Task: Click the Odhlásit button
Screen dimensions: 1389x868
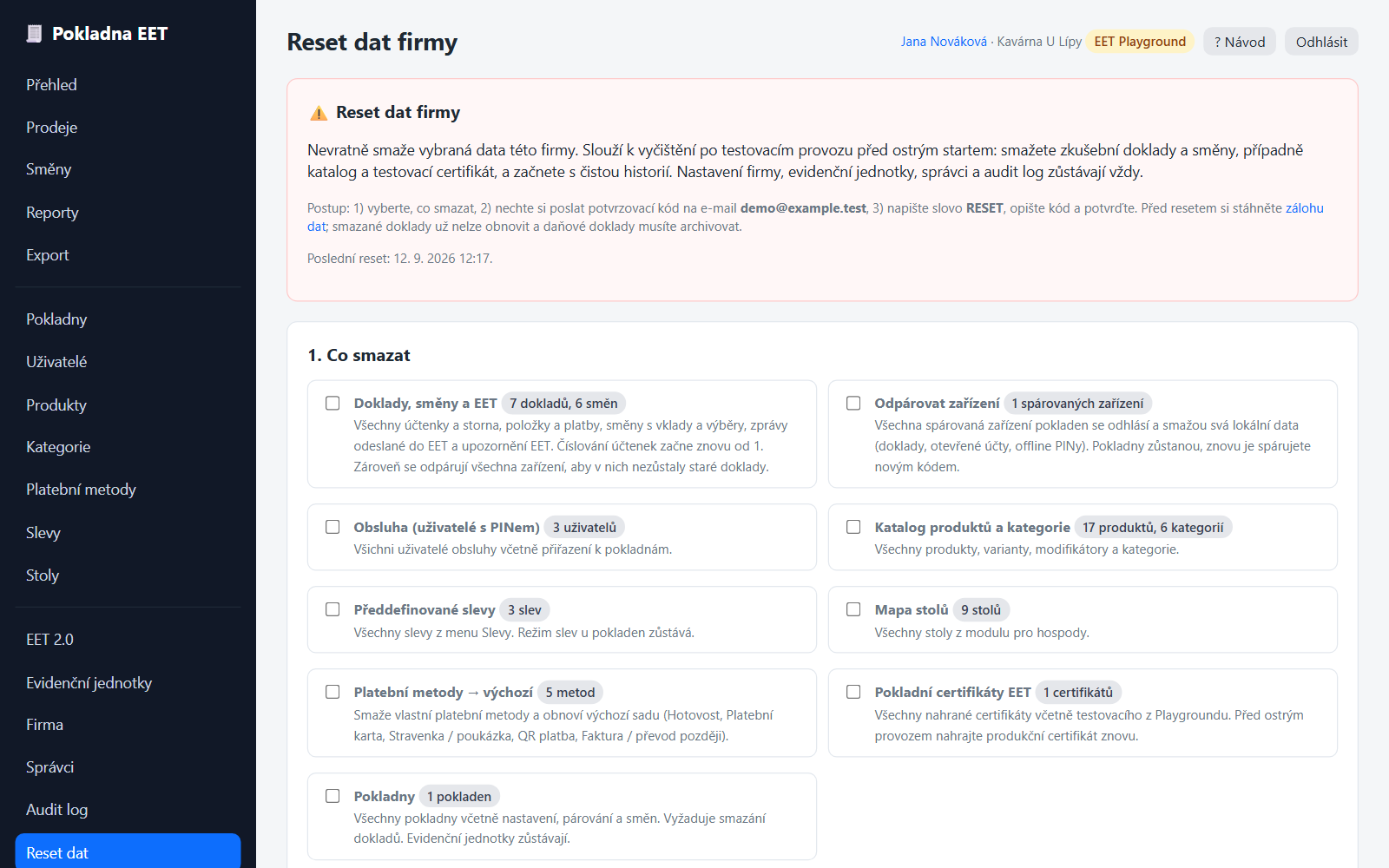Action: click(1321, 42)
